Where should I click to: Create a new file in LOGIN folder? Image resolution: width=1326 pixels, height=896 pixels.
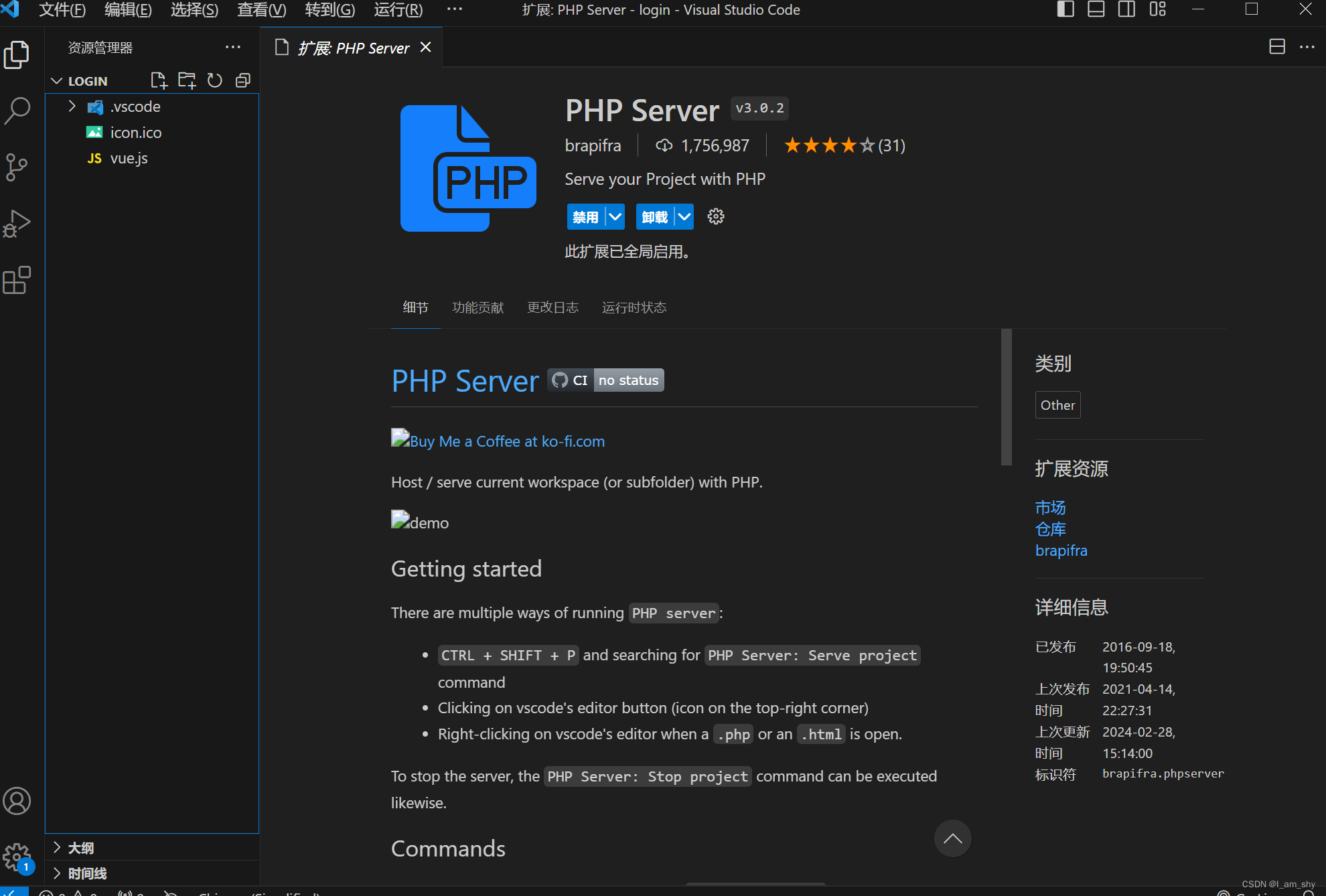tap(159, 81)
